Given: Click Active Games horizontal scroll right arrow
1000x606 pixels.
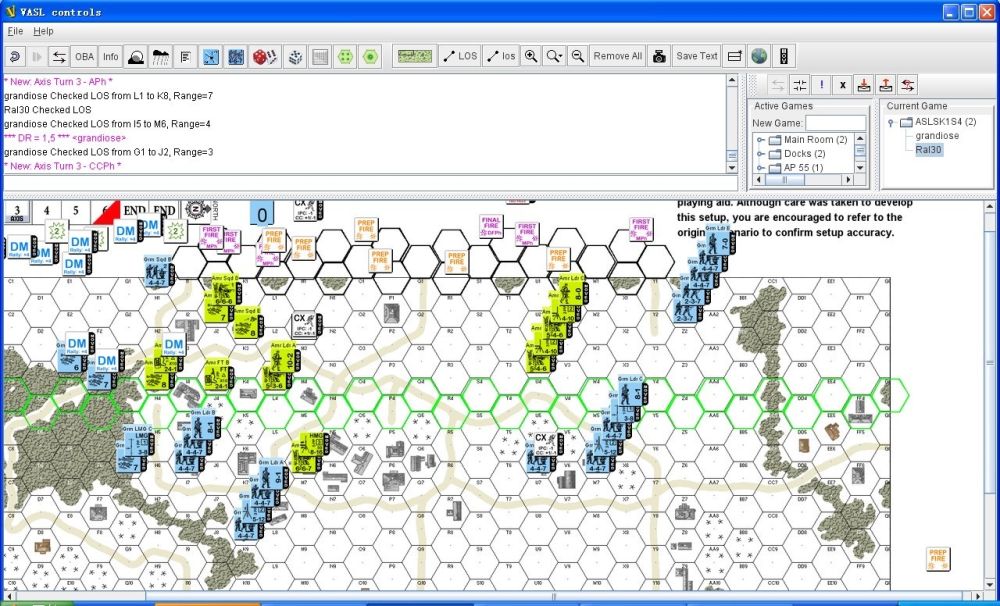Looking at the screenshot, I should pyautogui.click(x=849, y=180).
